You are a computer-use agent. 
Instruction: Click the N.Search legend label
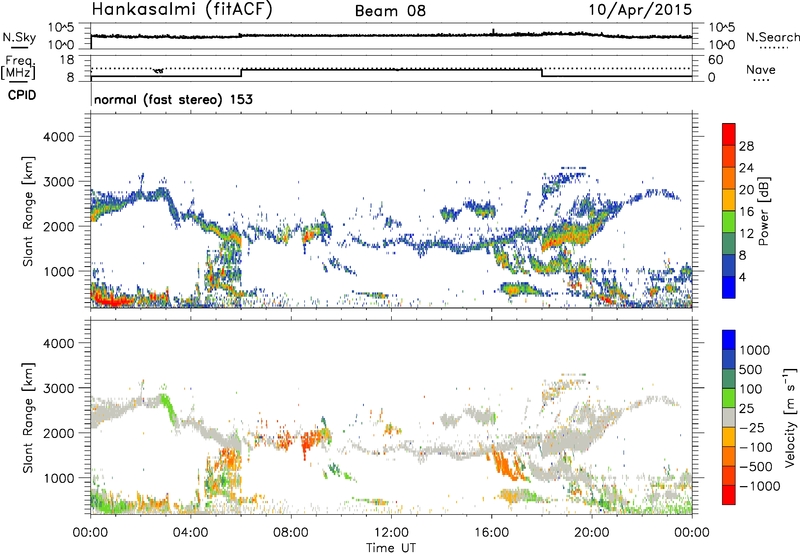pyautogui.click(x=772, y=37)
